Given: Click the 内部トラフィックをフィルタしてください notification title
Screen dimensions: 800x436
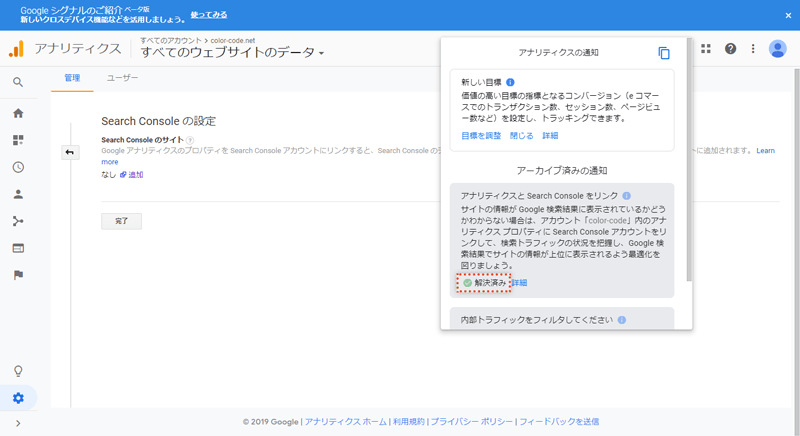Looking at the screenshot, I should click(x=537, y=320).
